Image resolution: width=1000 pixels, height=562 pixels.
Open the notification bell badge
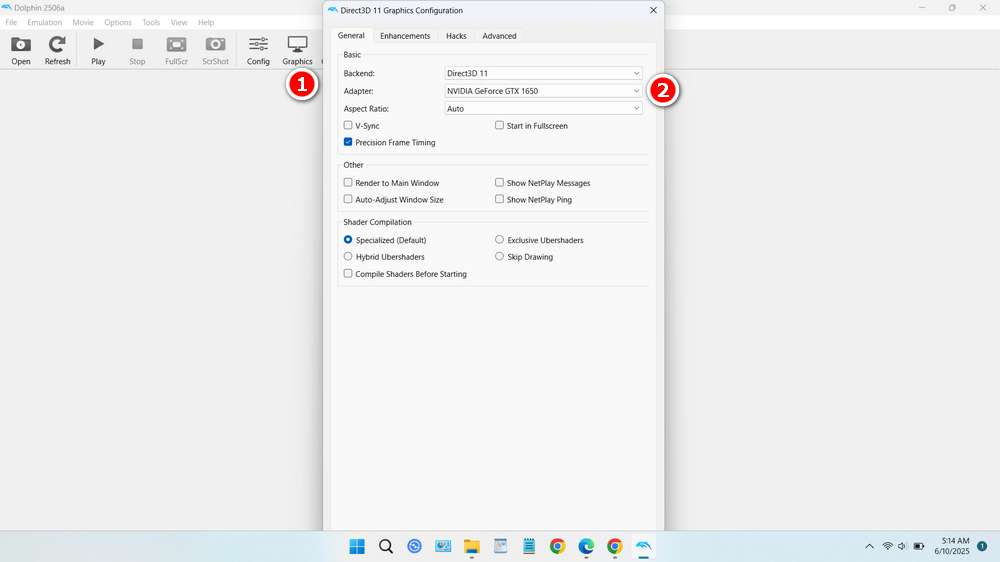982,546
